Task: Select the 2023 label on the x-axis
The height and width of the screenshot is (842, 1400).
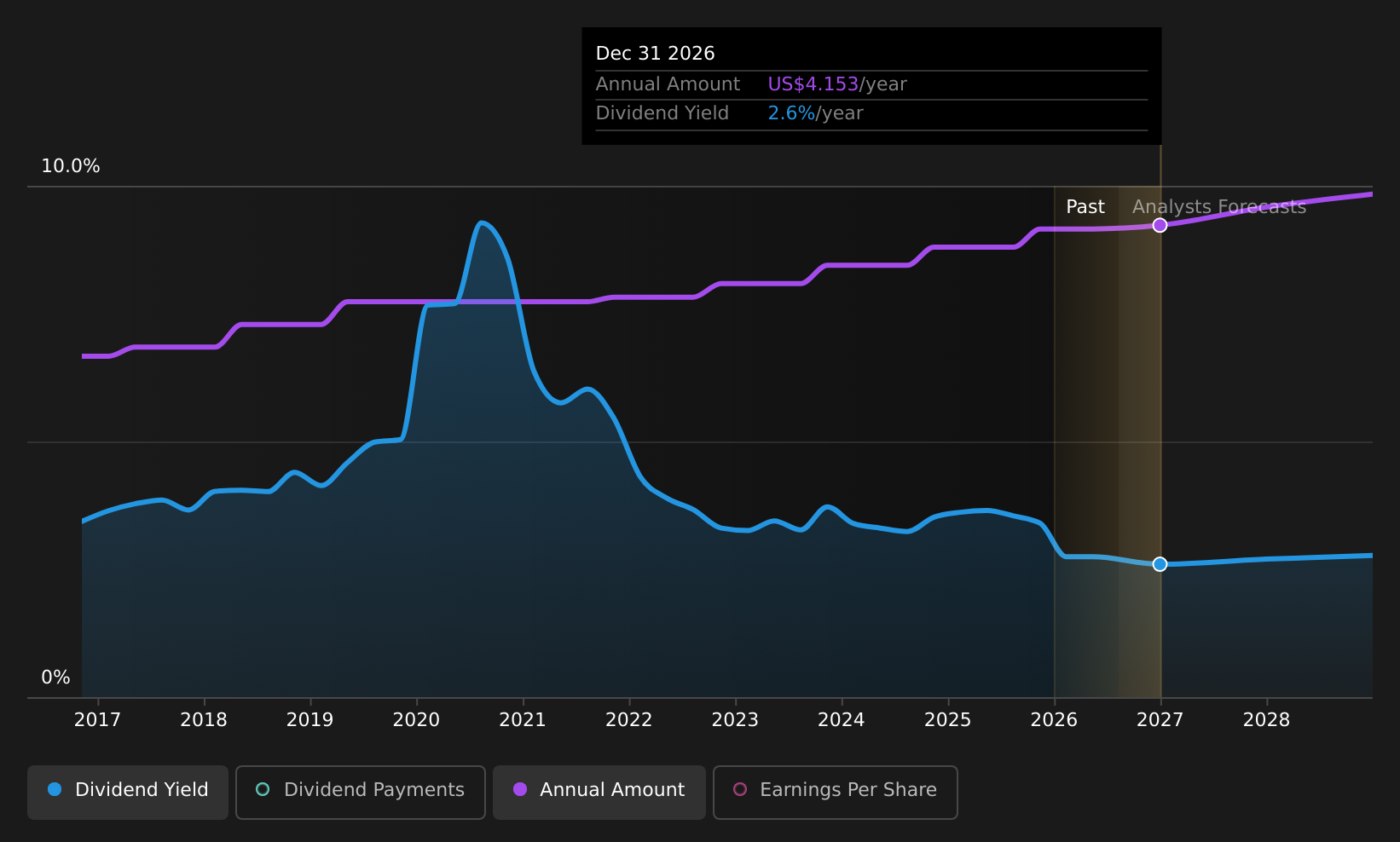Action: coord(735,720)
